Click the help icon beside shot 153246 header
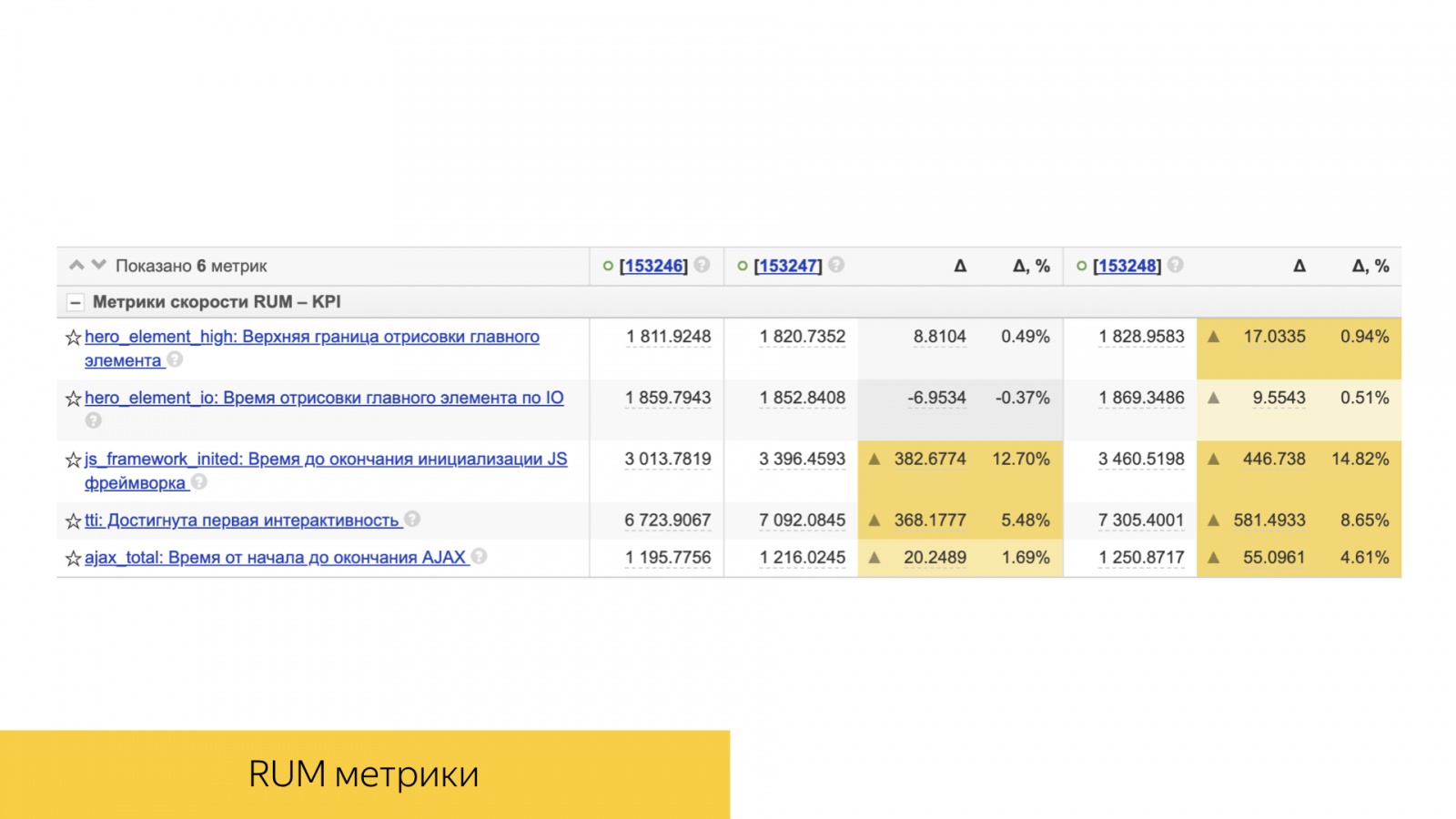Viewport: 1456px width, 819px height. tap(701, 266)
